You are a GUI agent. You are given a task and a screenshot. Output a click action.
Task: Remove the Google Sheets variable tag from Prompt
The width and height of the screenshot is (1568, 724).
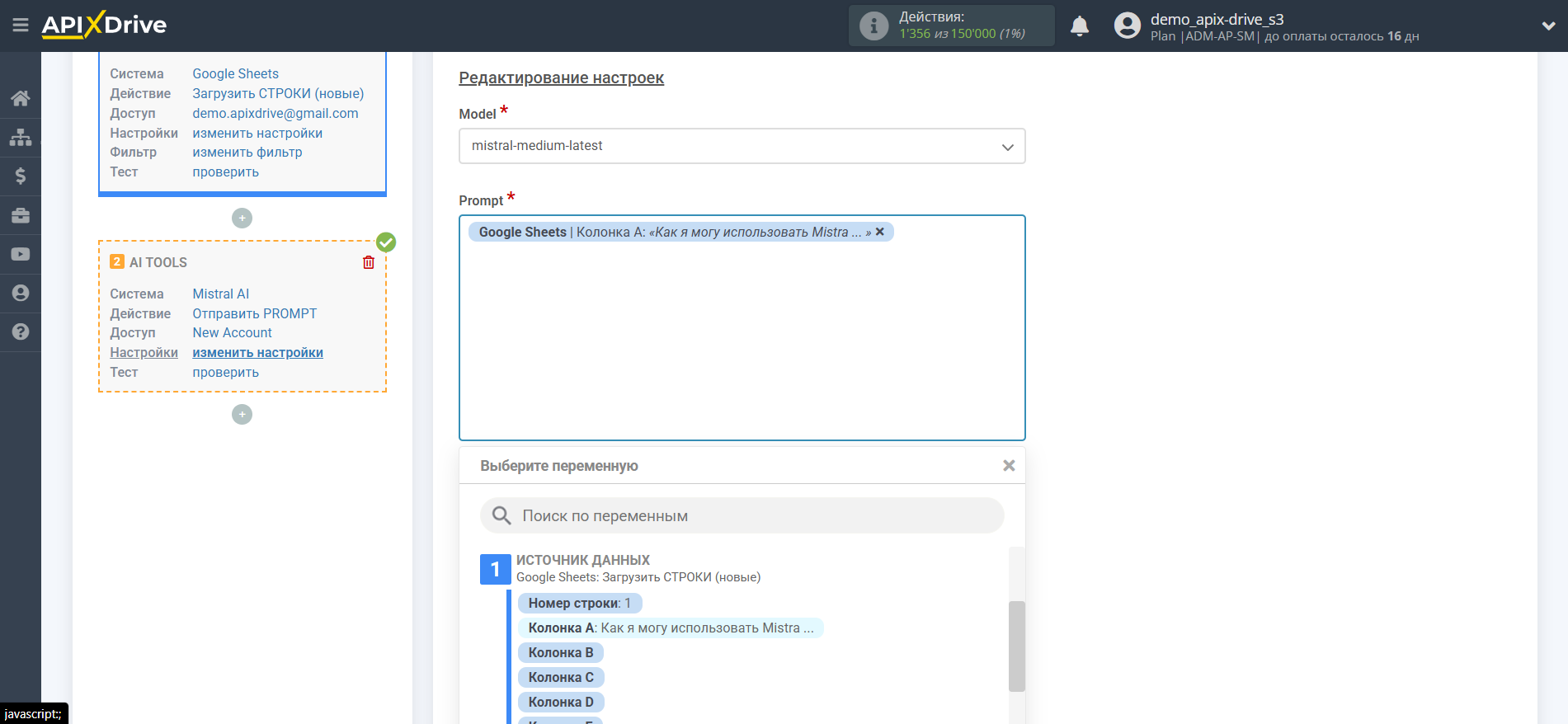880,232
